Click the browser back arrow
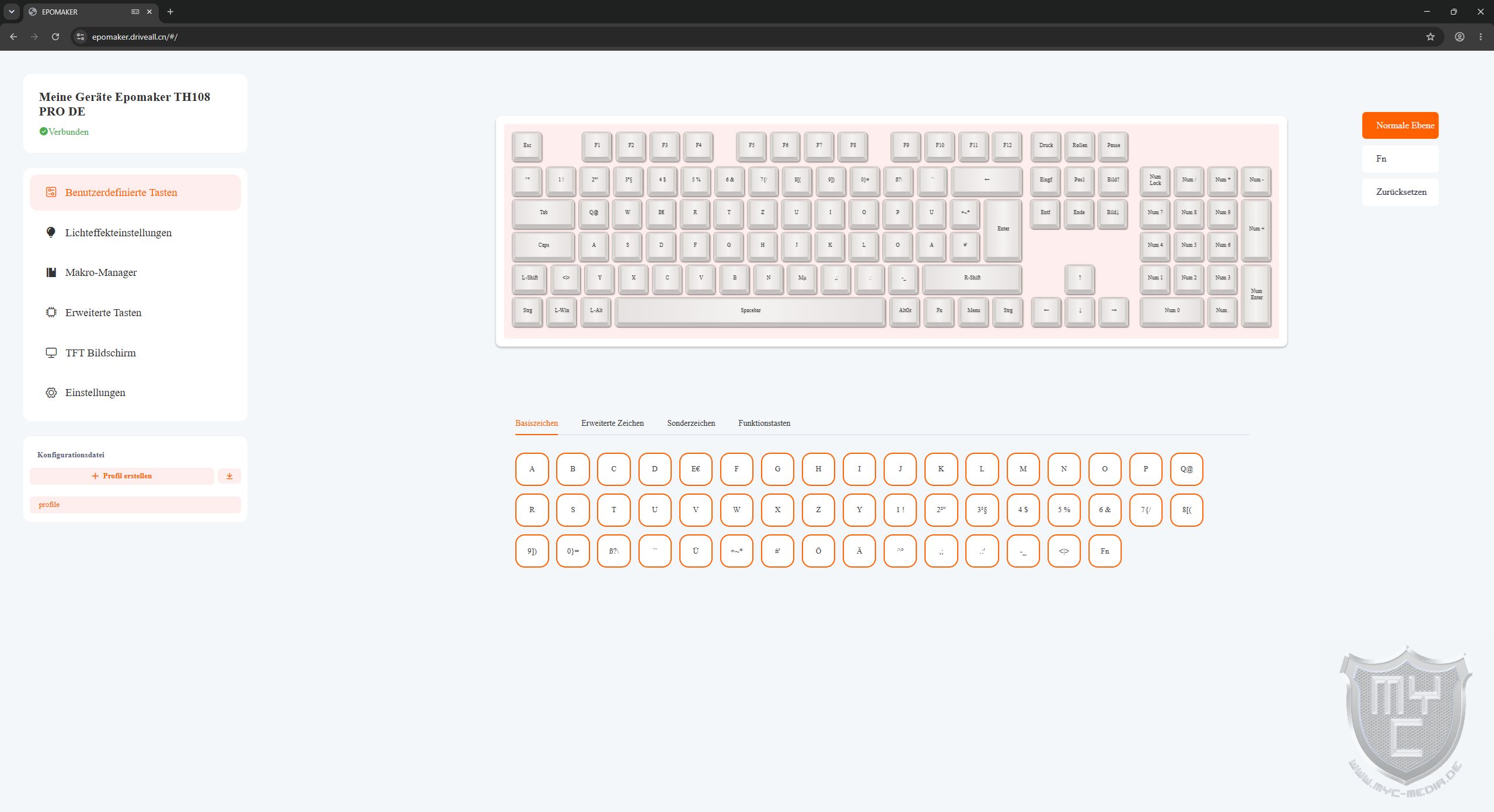The height and width of the screenshot is (812, 1494). [x=13, y=37]
